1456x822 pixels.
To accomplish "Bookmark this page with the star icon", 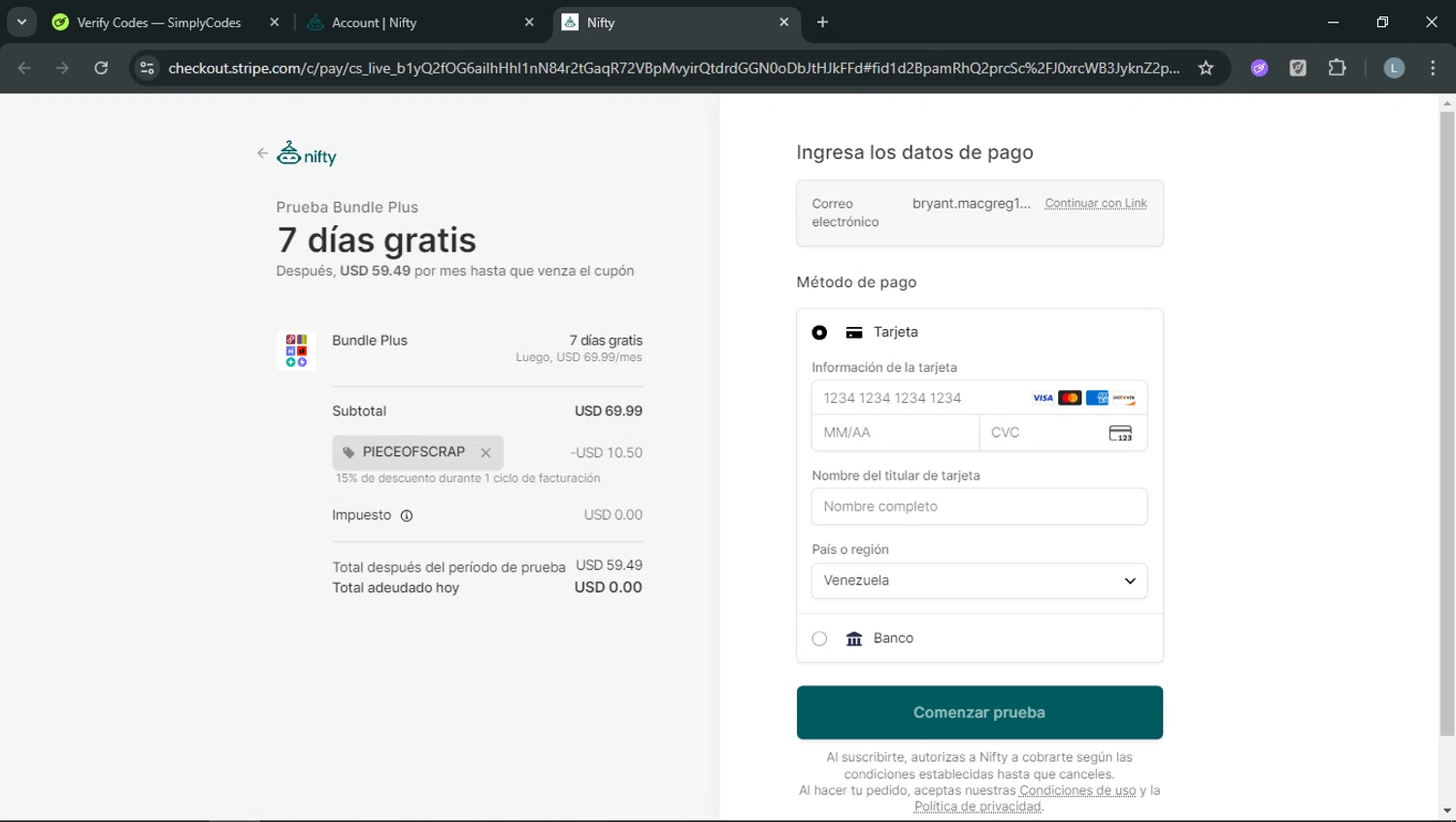I will [1206, 68].
